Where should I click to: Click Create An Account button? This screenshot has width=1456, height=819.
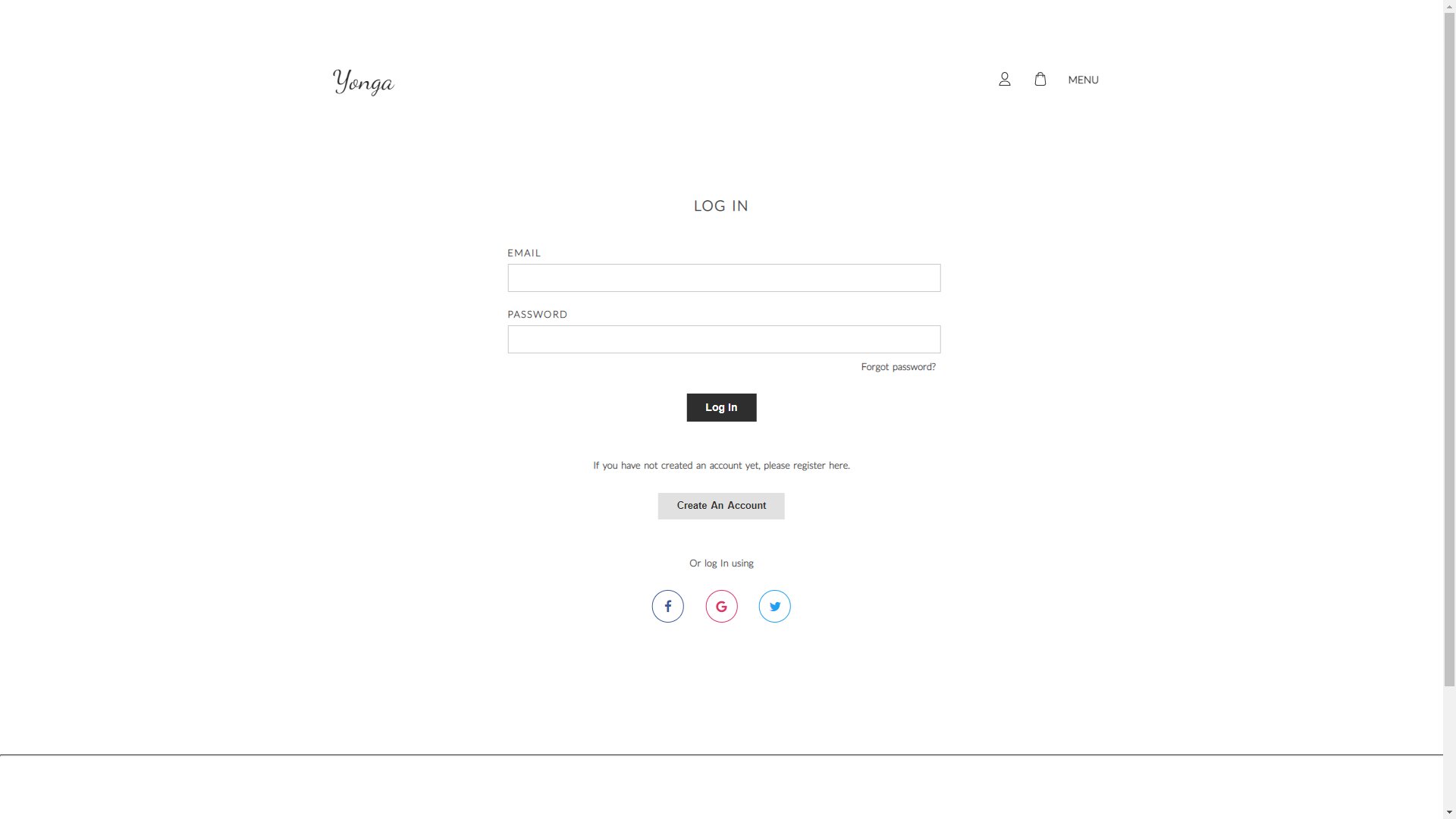pyautogui.click(x=721, y=506)
